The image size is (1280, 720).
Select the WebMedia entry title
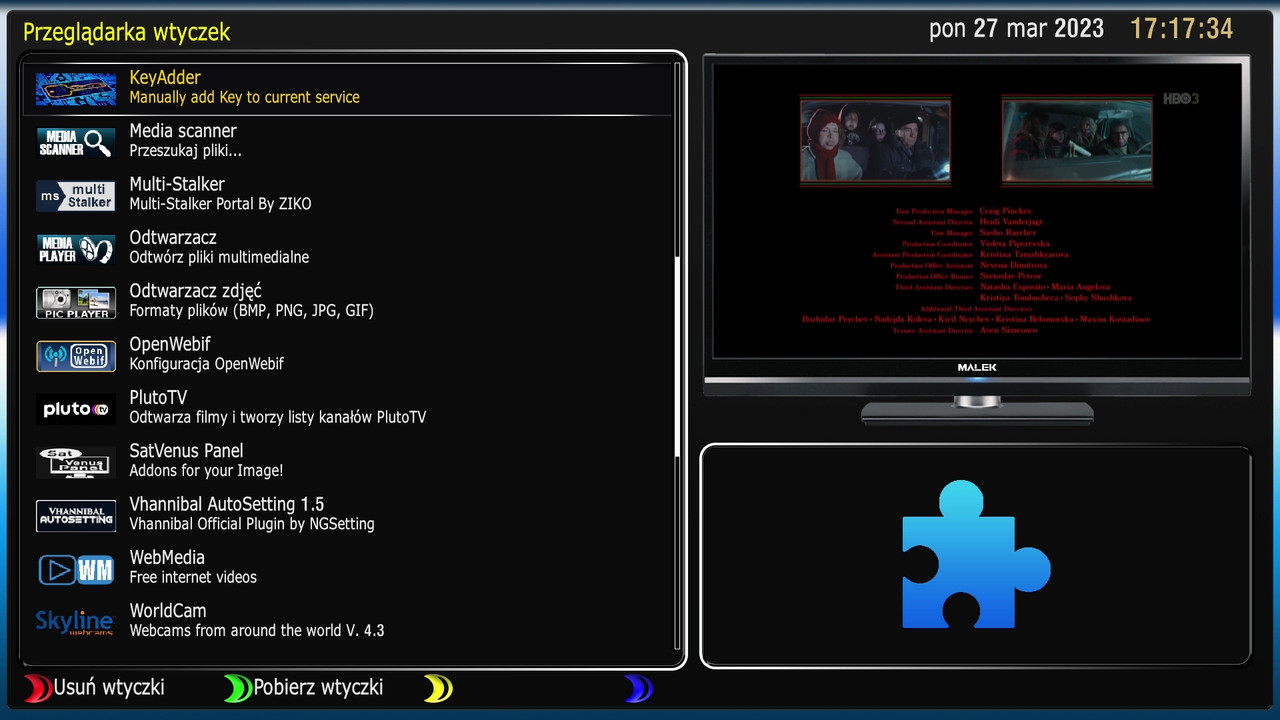click(167, 558)
